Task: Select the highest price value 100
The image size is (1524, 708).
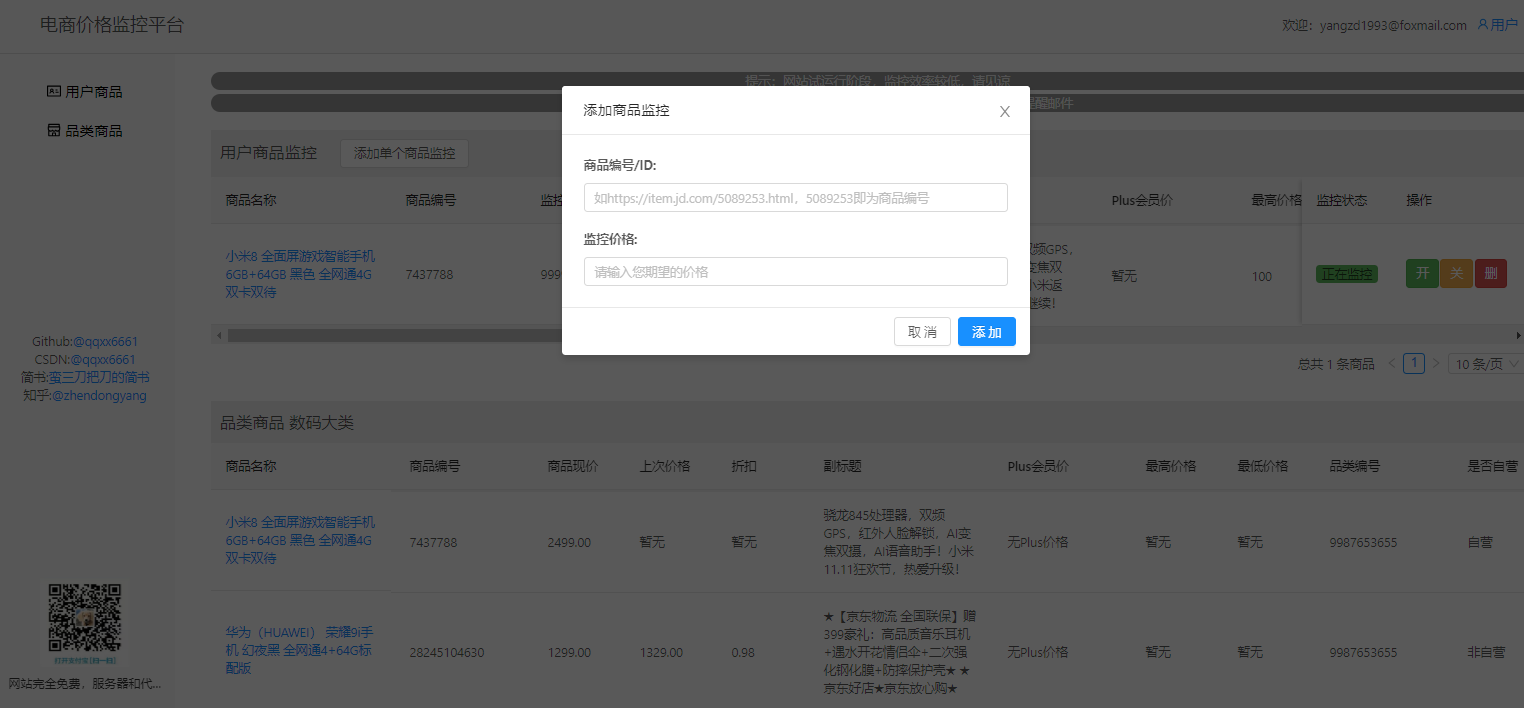Action: (x=1262, y=276)
